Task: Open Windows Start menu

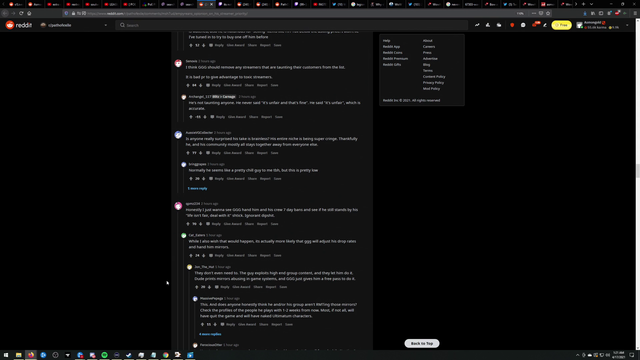Action: point(6,355)
